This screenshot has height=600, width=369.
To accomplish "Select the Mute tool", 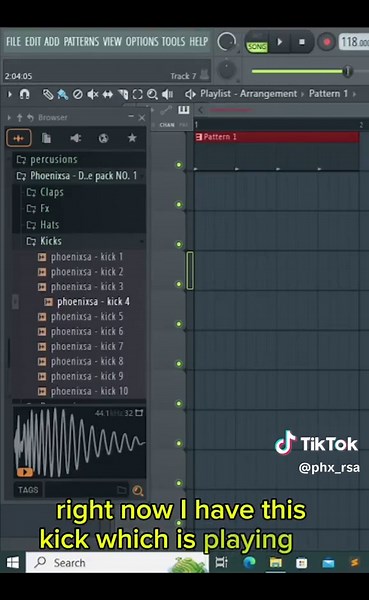I will tap(93, 94).
